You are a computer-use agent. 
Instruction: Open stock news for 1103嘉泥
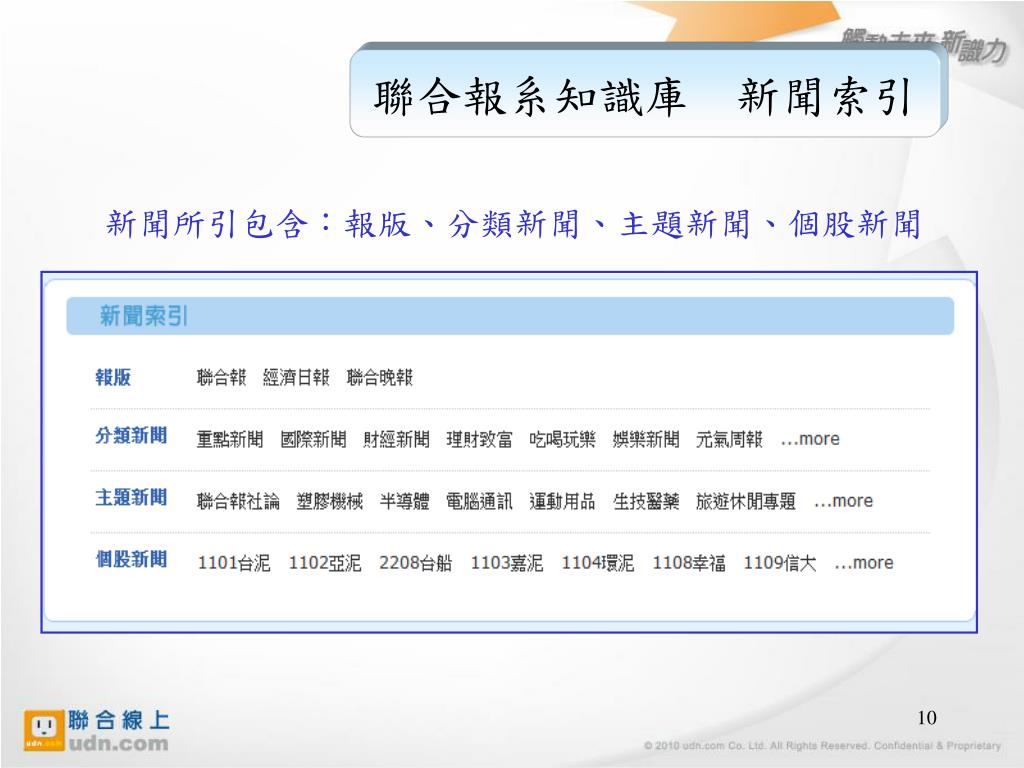tap(507, 563)
